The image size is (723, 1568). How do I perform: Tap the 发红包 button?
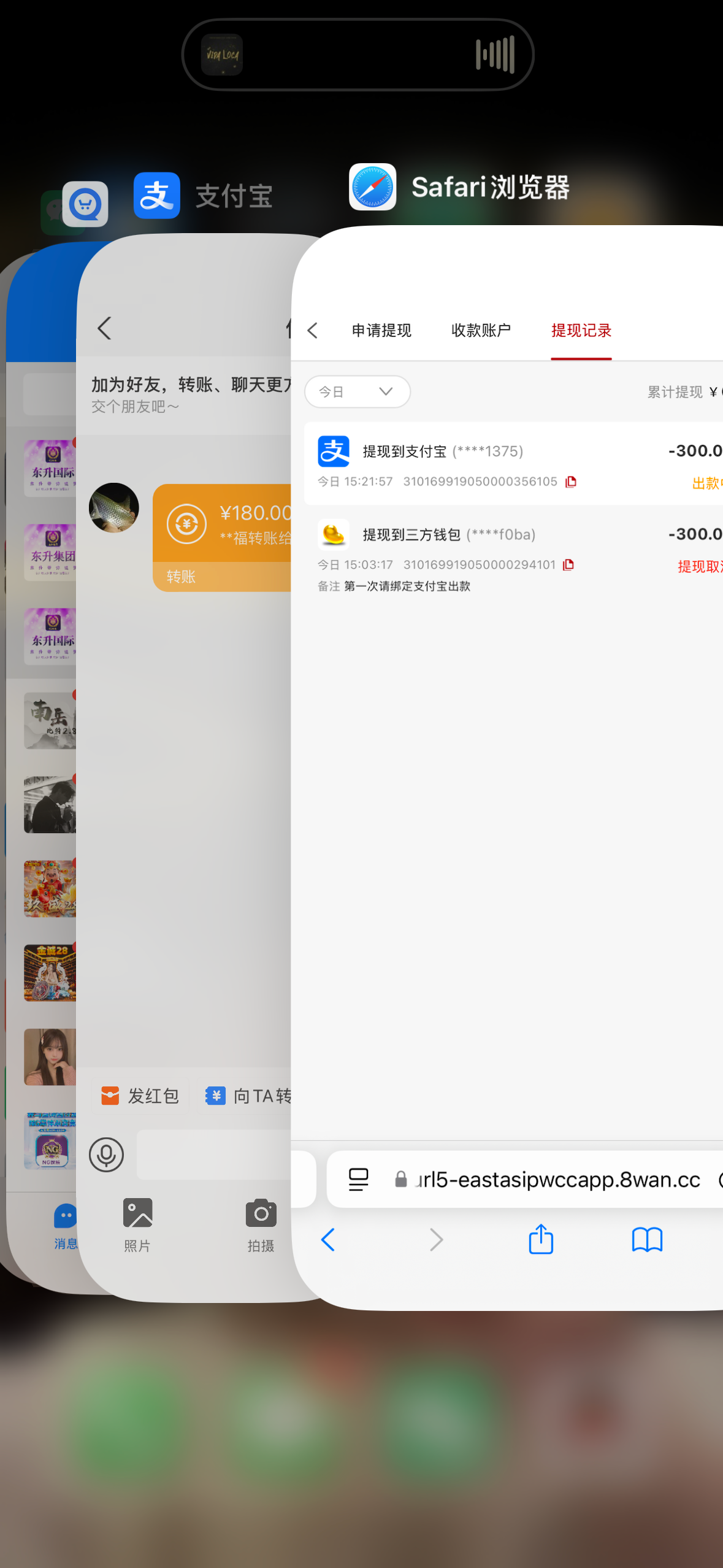point(140,1096)
